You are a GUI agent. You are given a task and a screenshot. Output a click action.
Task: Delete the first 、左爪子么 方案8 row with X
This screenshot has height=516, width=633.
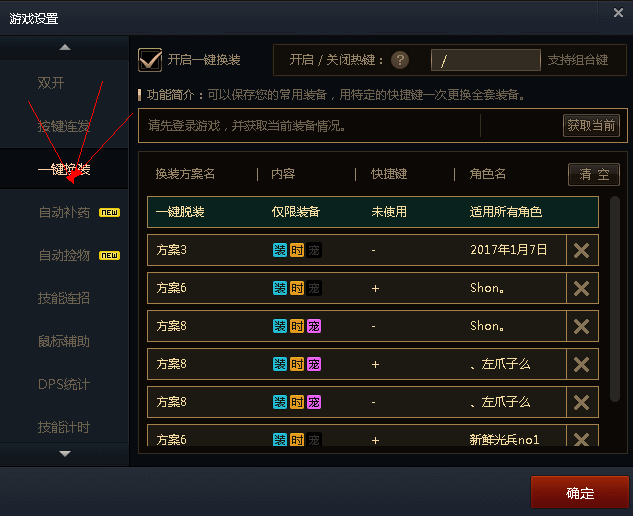(x=582, y=364)
